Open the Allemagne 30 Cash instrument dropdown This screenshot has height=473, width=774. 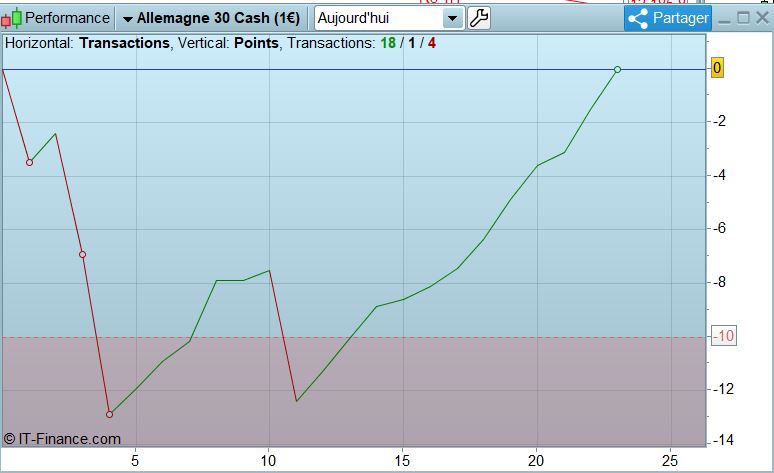211,18
